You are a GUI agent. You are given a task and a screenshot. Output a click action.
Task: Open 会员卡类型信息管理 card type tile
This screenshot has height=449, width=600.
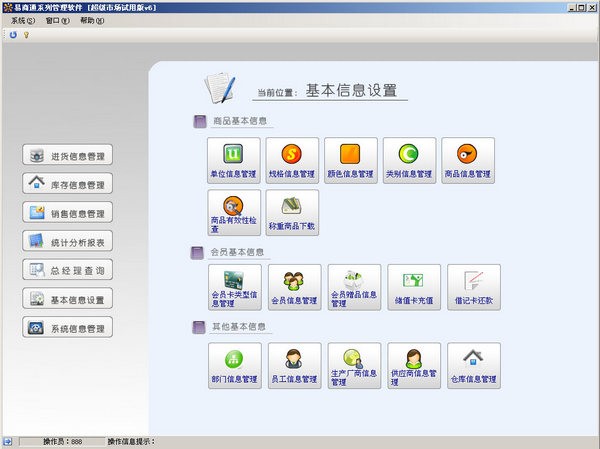coord(235,287)
